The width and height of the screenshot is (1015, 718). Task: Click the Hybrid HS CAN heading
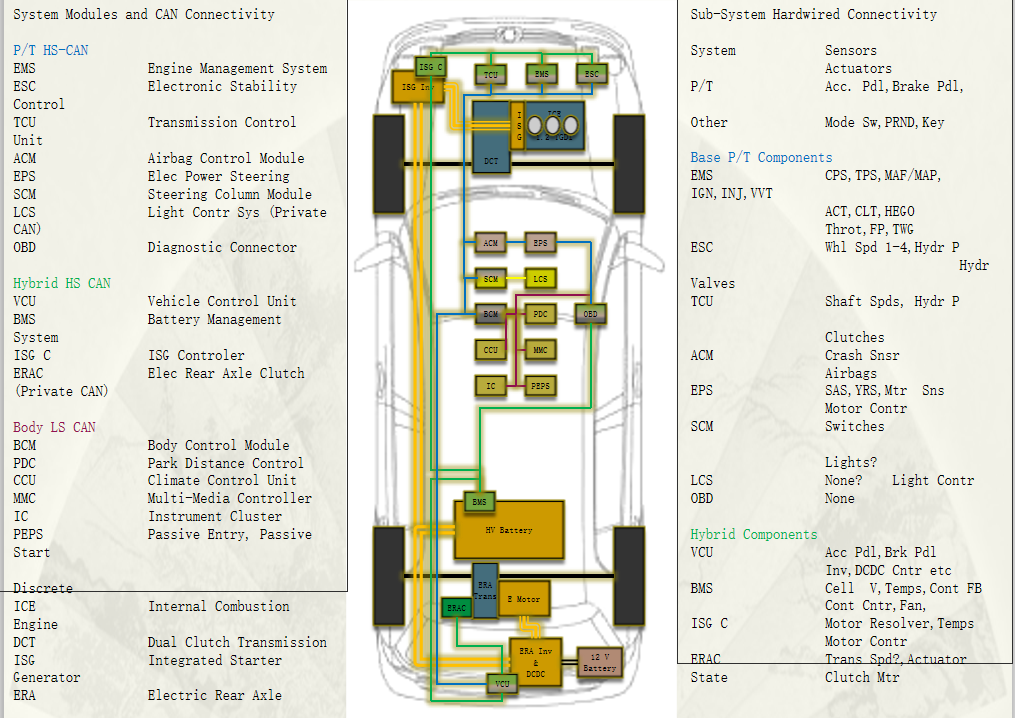62,283
